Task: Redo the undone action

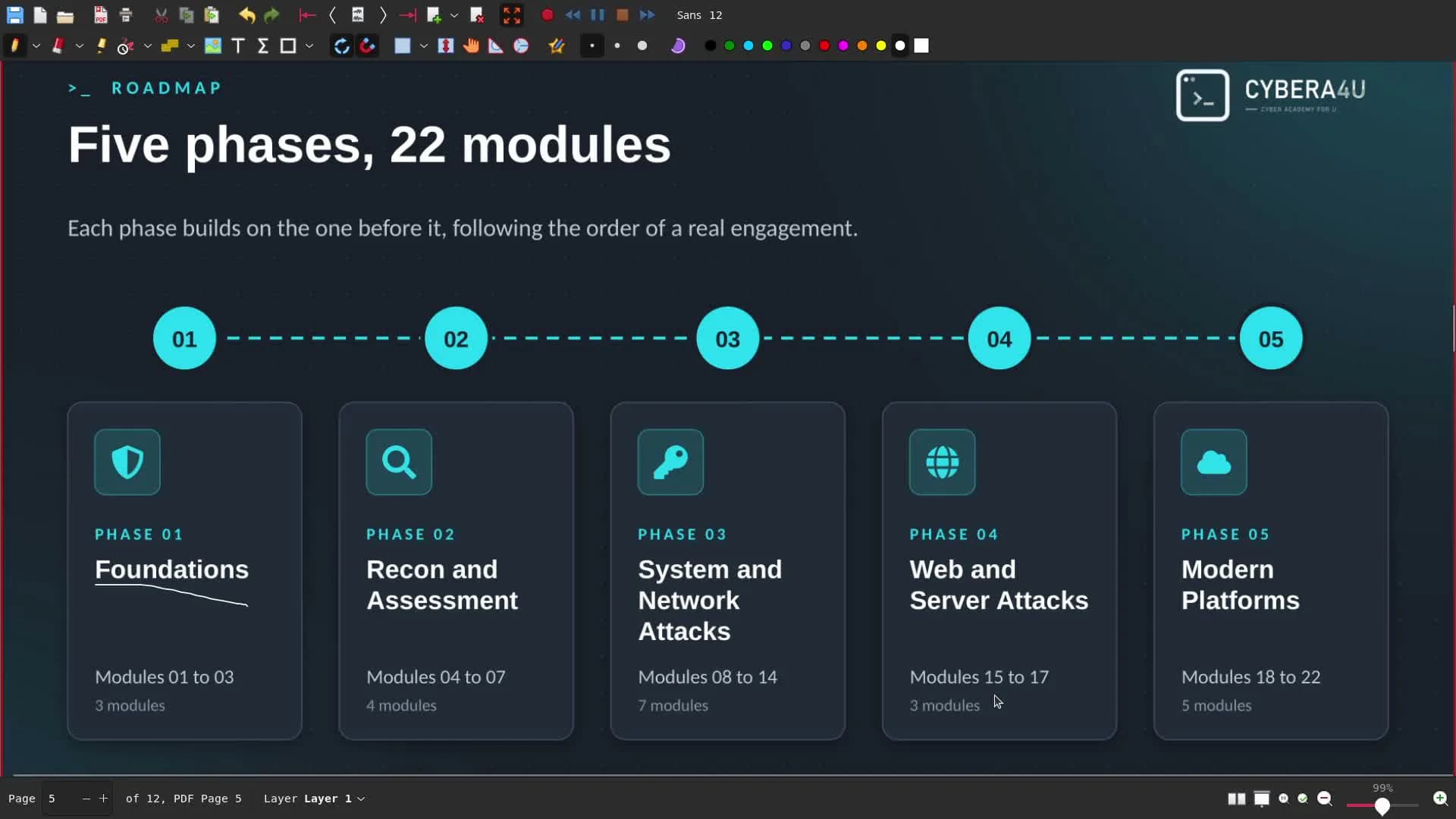Action: pos(271,15)
